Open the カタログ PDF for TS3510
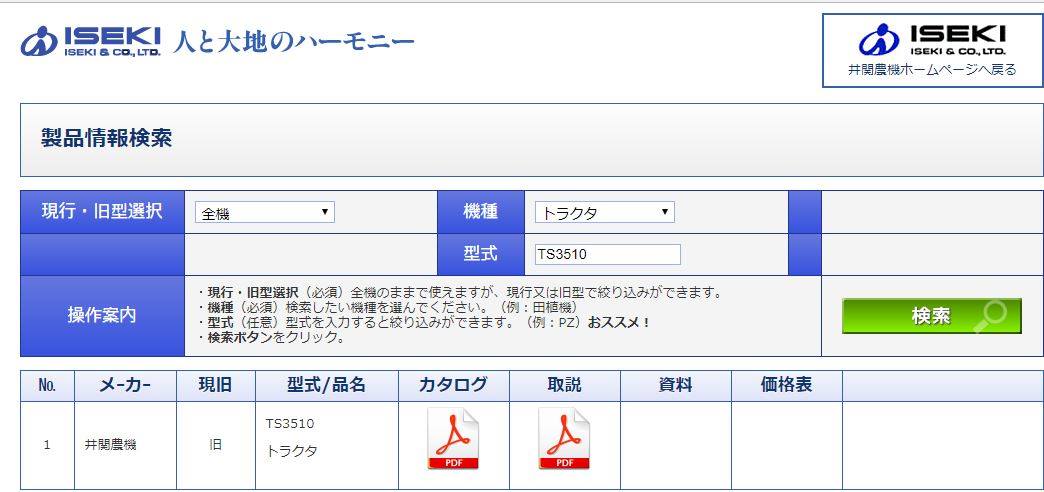This screenshot has height=492, width=1044. 453,439
